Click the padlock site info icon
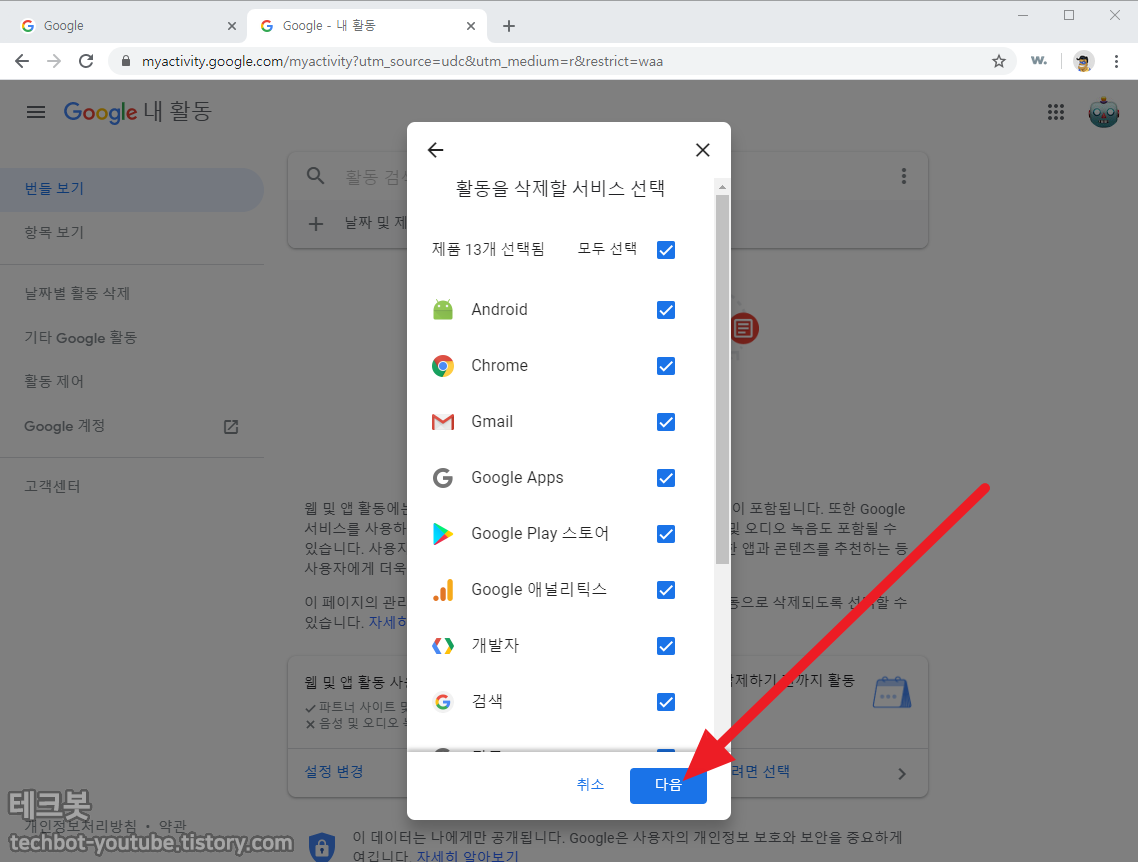 [126, 62]
